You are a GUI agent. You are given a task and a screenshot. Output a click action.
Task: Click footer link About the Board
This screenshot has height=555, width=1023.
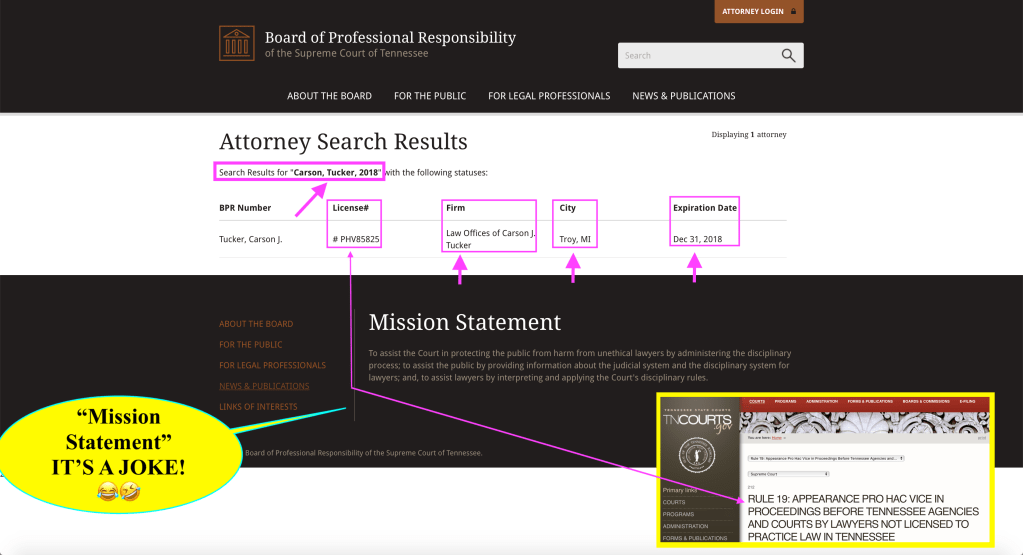256,323
